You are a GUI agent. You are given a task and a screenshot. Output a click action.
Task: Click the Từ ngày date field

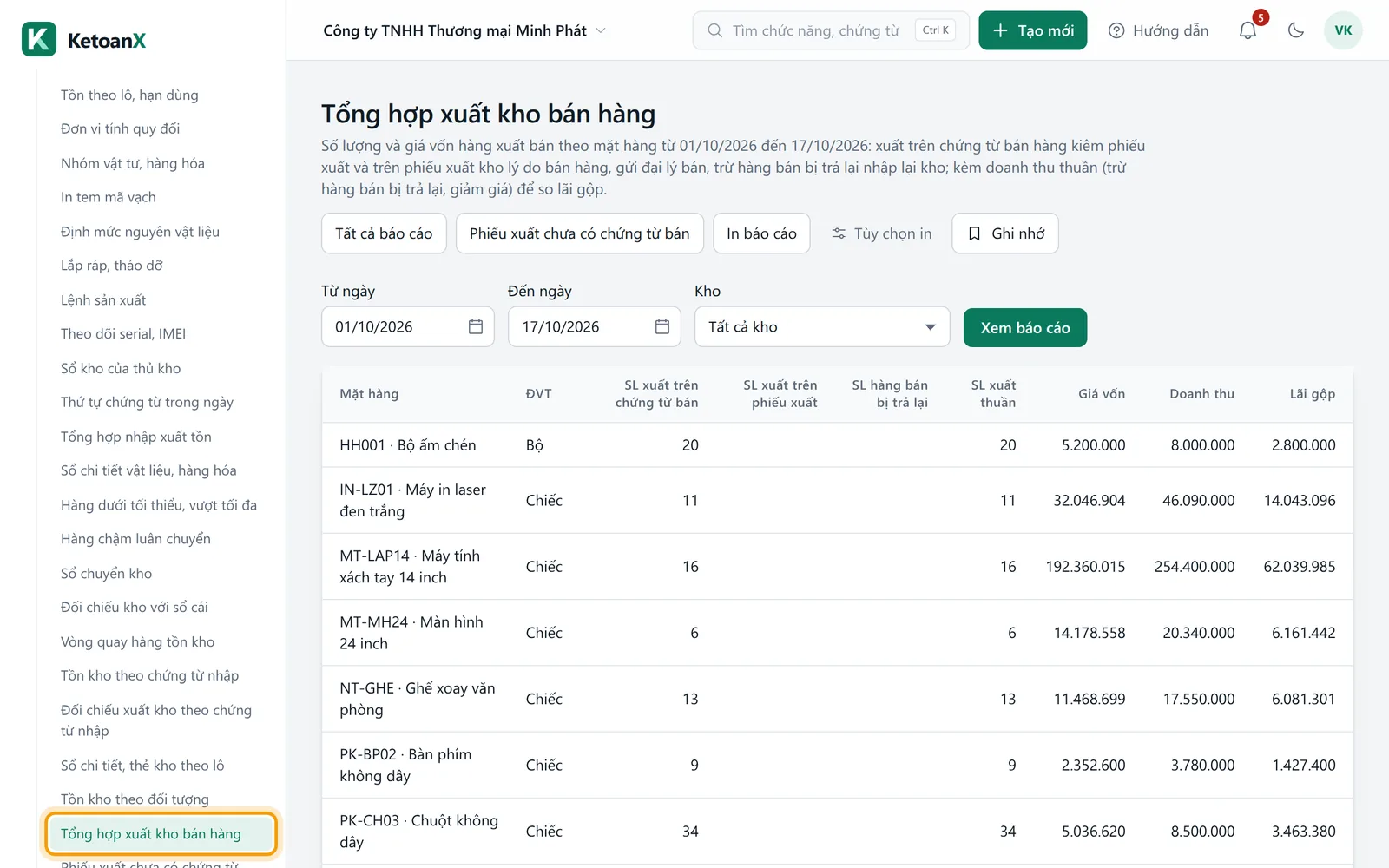[408, 327]
